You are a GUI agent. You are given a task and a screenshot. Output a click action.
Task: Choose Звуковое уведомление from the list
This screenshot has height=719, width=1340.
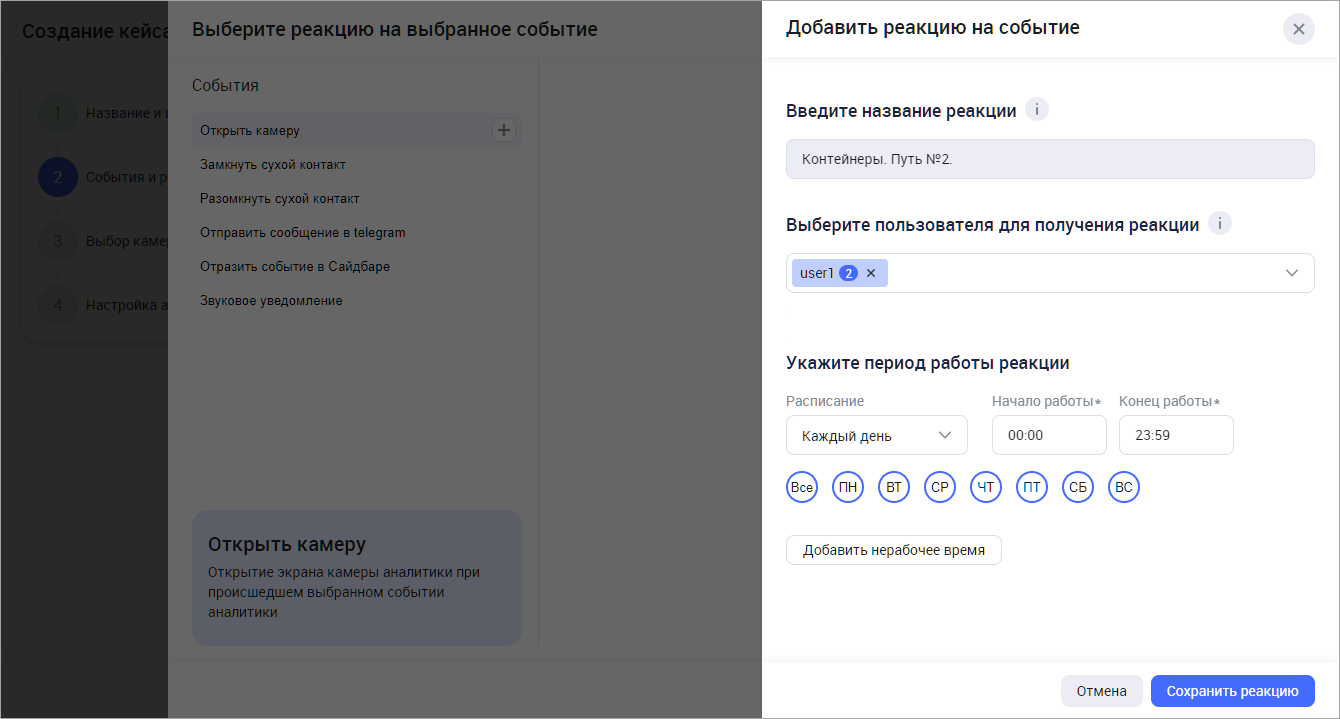pos(271,301)
